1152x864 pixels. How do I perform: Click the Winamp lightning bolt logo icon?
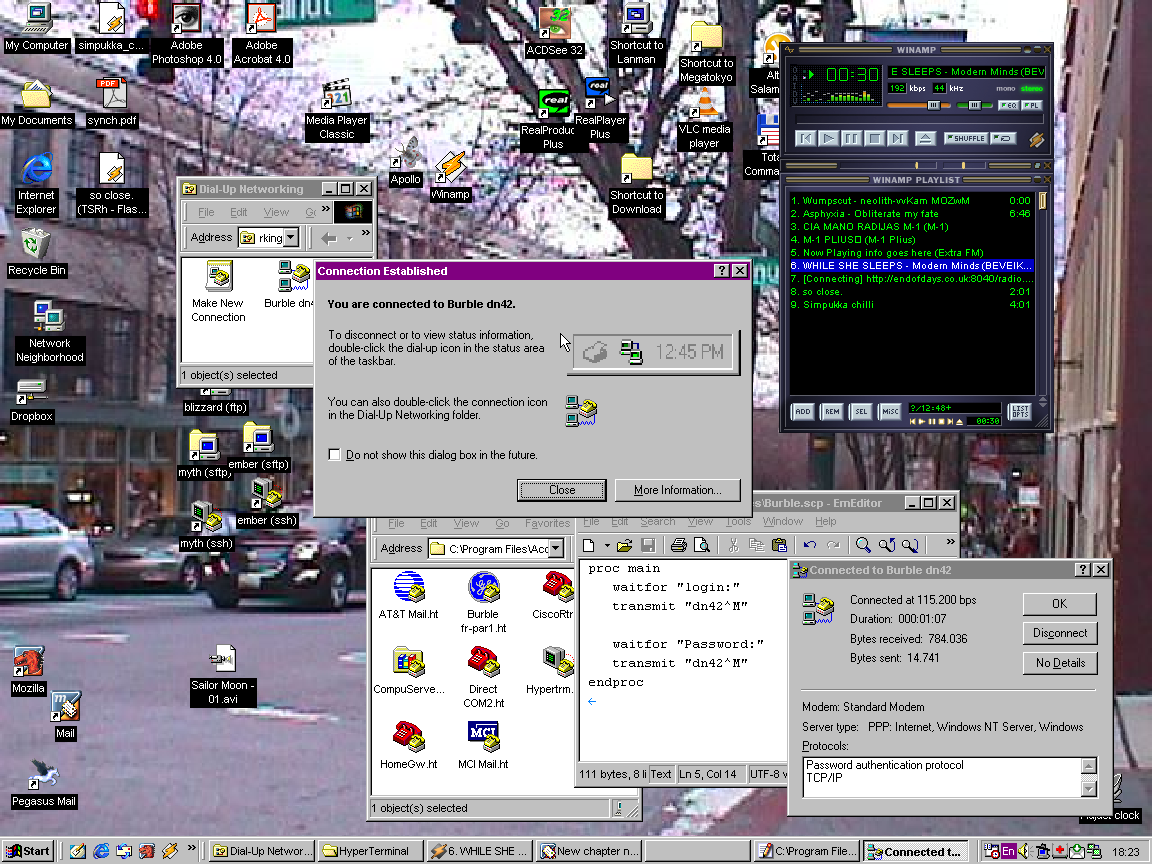[x=1038, y=138]
